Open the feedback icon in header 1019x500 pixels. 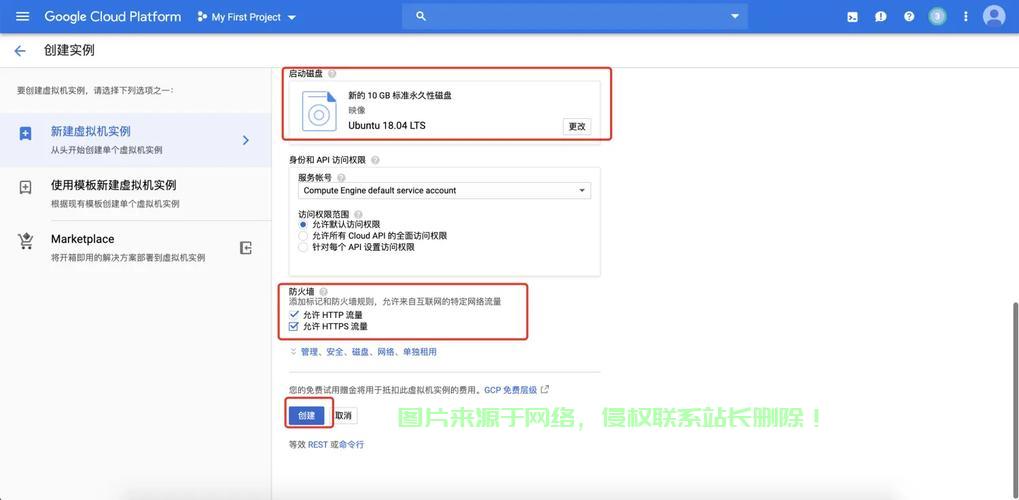pos(881,18)
